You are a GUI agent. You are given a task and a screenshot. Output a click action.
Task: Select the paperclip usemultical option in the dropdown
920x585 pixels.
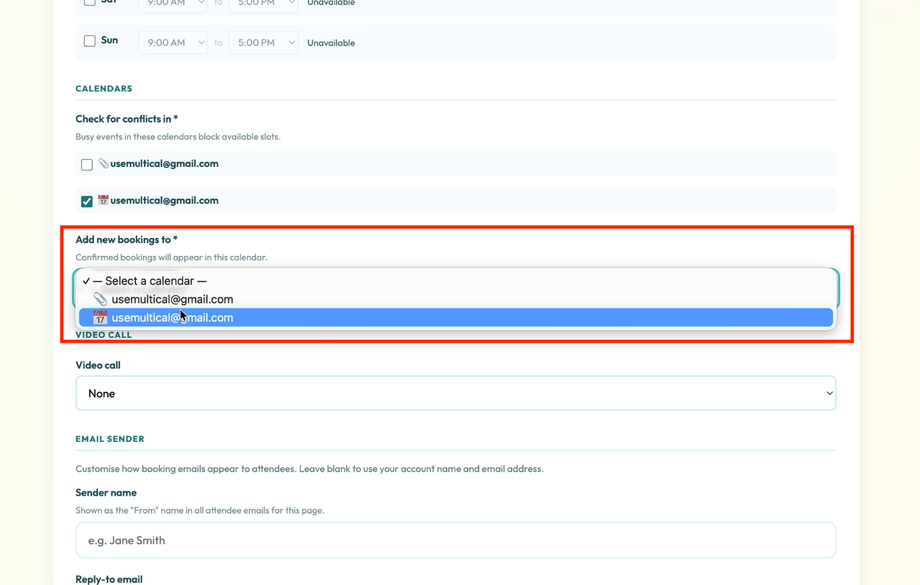[172, 298]
